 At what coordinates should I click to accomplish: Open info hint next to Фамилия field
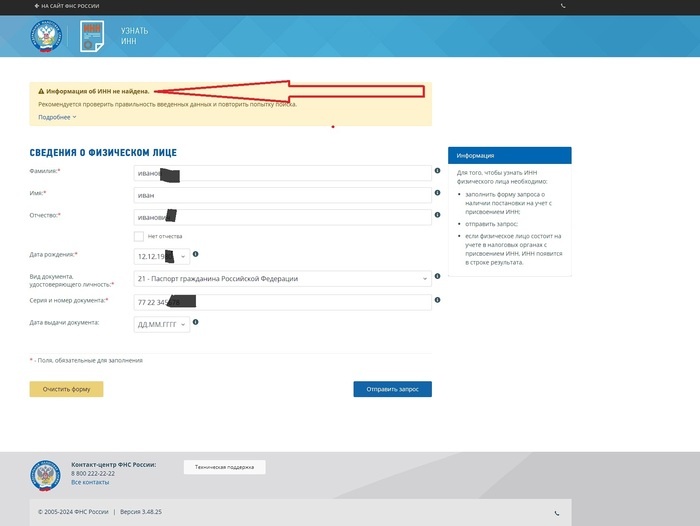pos(438,171)
